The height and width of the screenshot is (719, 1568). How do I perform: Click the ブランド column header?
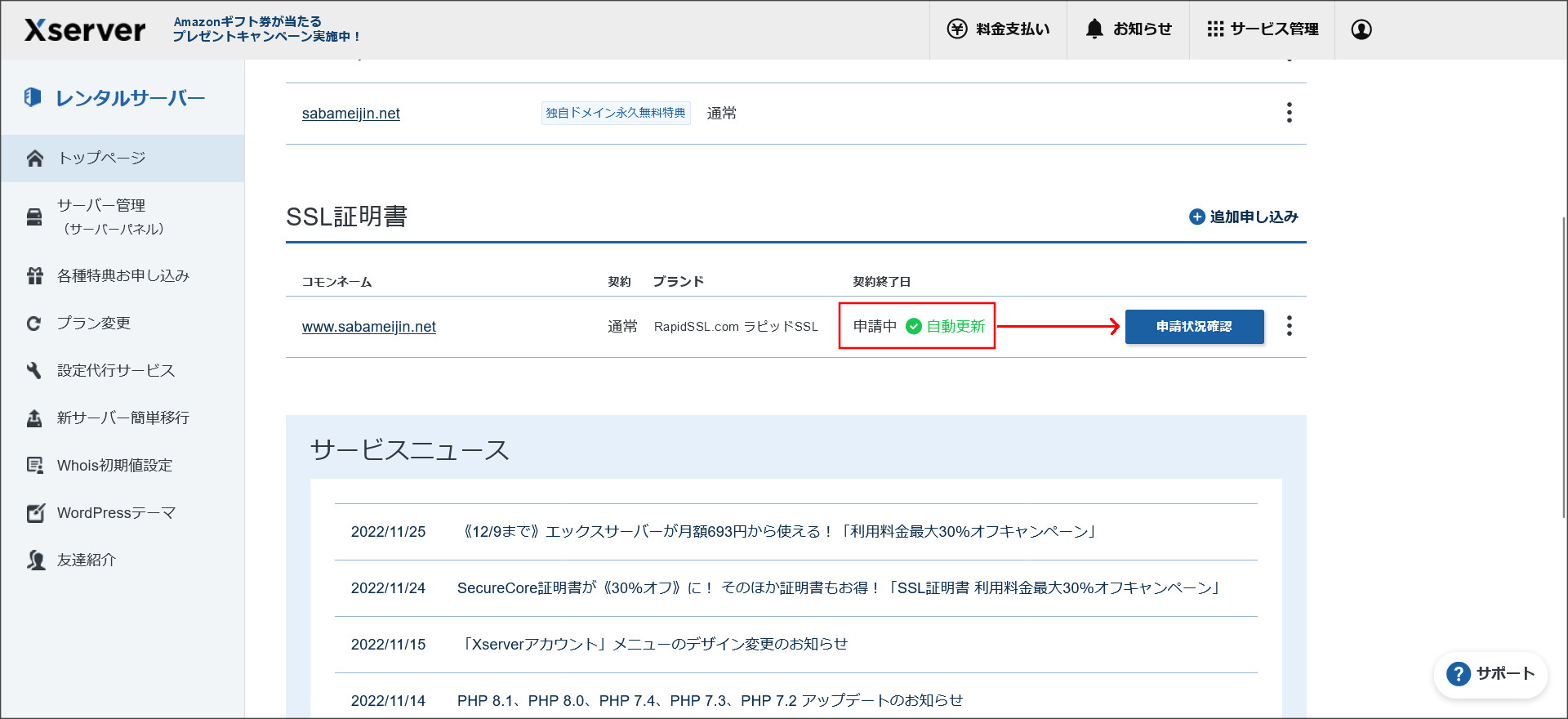click(x=679, y=282)
